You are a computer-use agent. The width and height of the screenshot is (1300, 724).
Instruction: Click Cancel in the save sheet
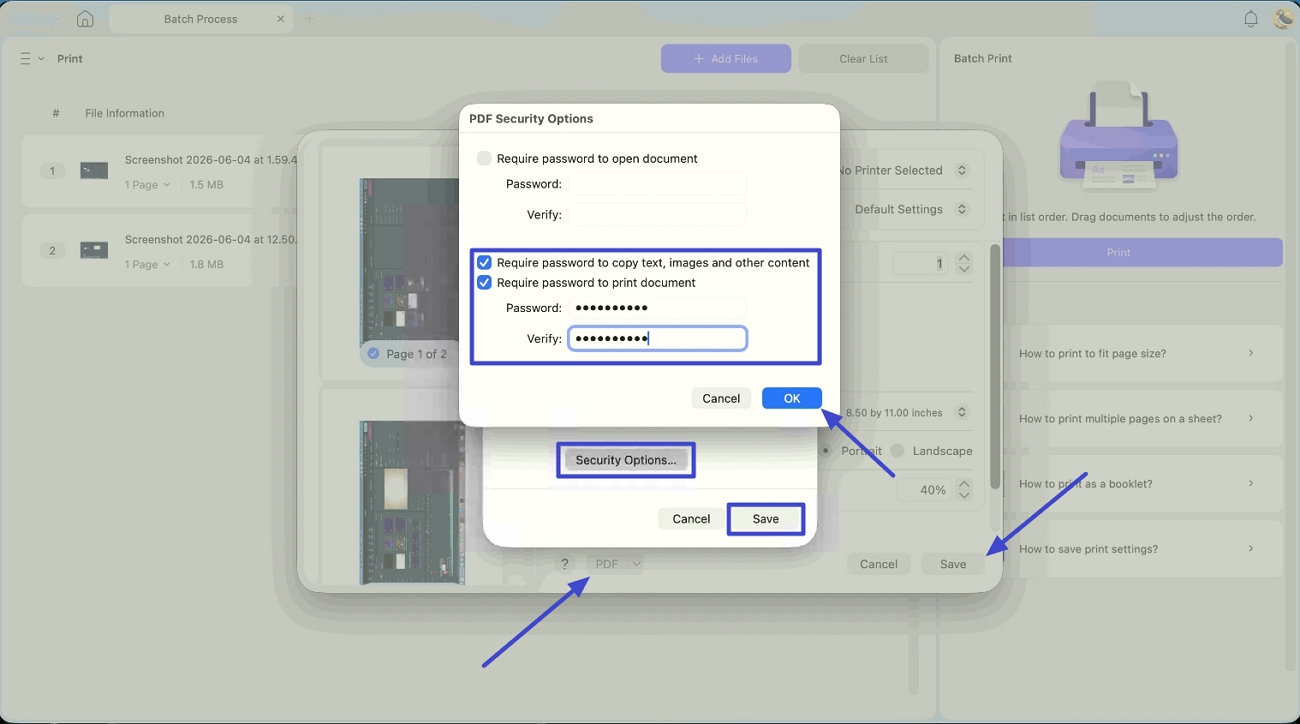691,519
